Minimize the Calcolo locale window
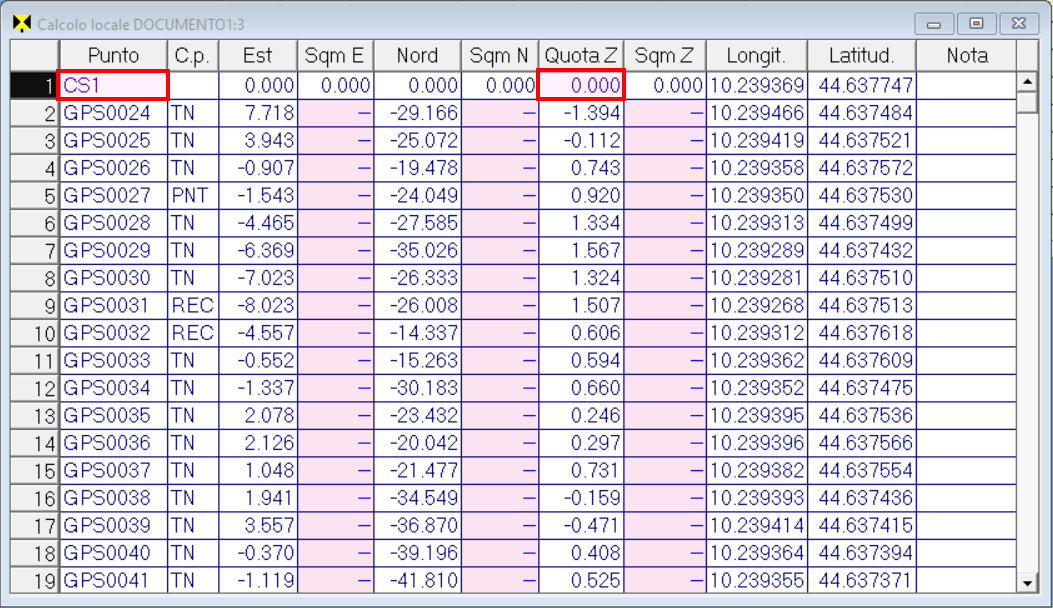The width and height of the screenshot is (1053, 608). (936, 23)
